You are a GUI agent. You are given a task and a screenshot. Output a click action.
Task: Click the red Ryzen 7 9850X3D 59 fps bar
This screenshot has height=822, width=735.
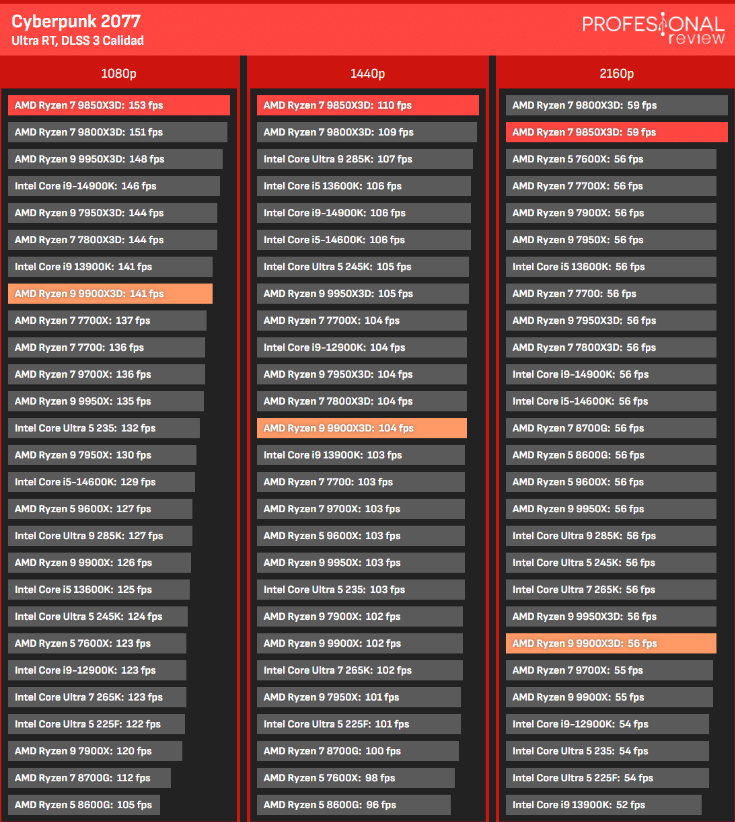616,132
